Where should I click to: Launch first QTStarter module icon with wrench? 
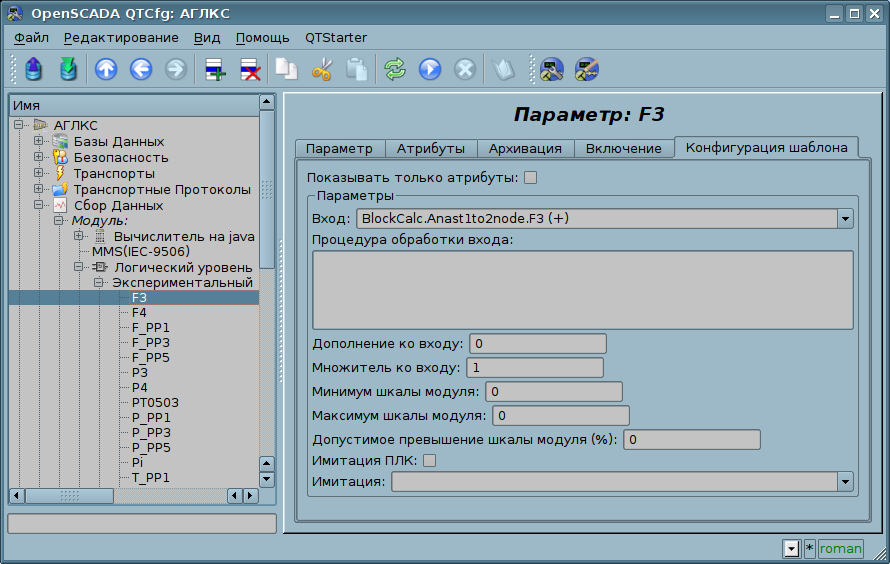coord(552,70)
